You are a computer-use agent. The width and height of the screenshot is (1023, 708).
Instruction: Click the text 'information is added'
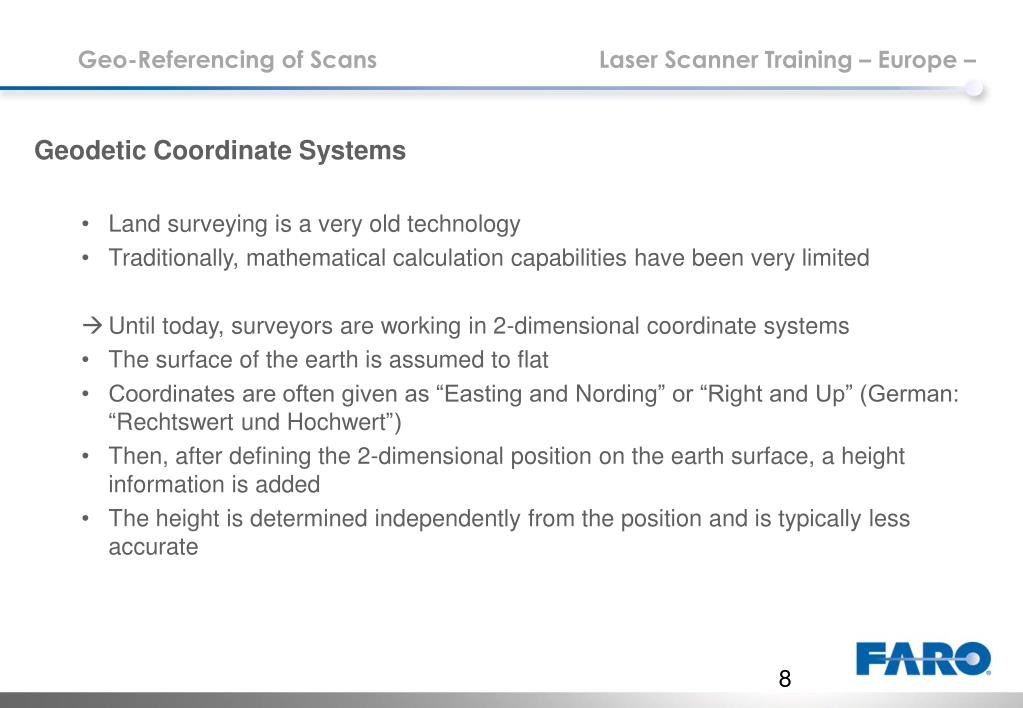pyautogui.click(x=214, y=485)
